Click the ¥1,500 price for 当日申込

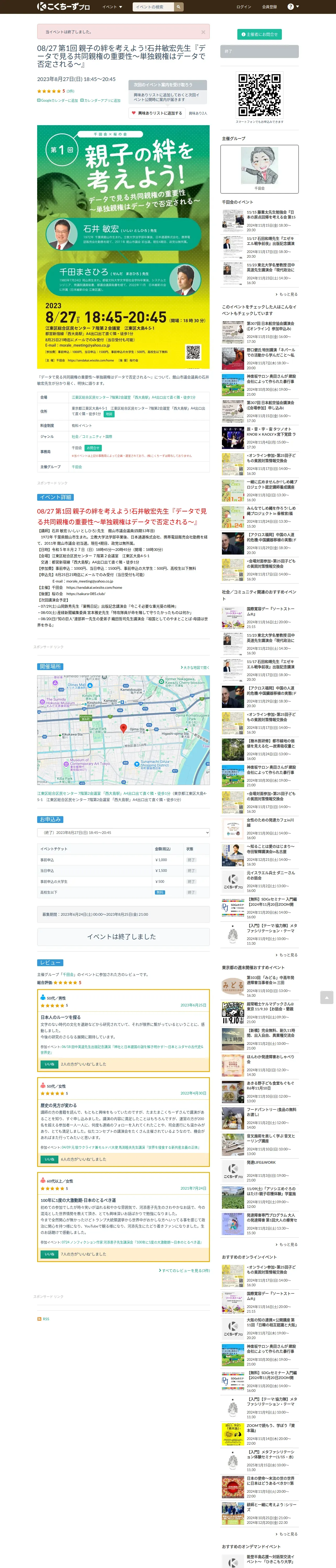(161, 871)
